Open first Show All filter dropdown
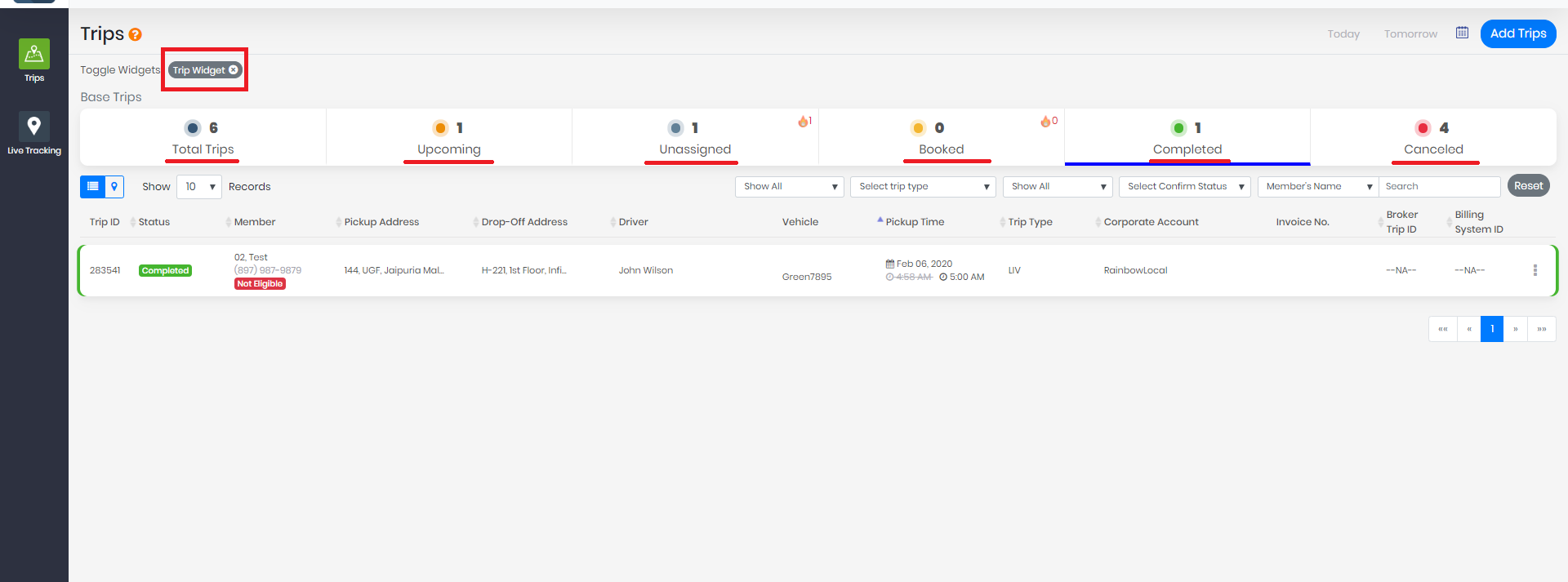The image size is (1568, 582). point(790,187)
